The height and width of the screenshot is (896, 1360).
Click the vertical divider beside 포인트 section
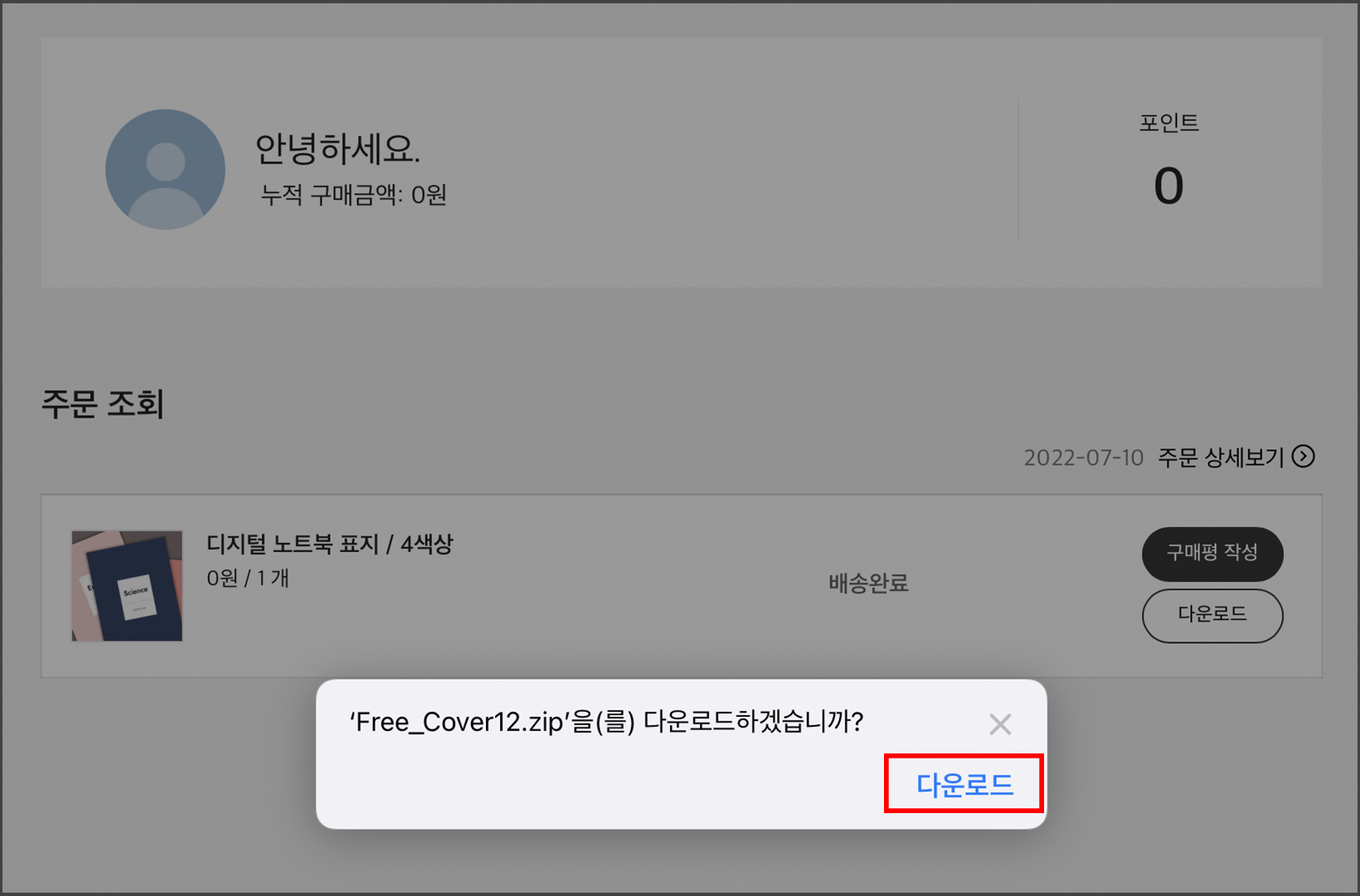[1018, 170]
